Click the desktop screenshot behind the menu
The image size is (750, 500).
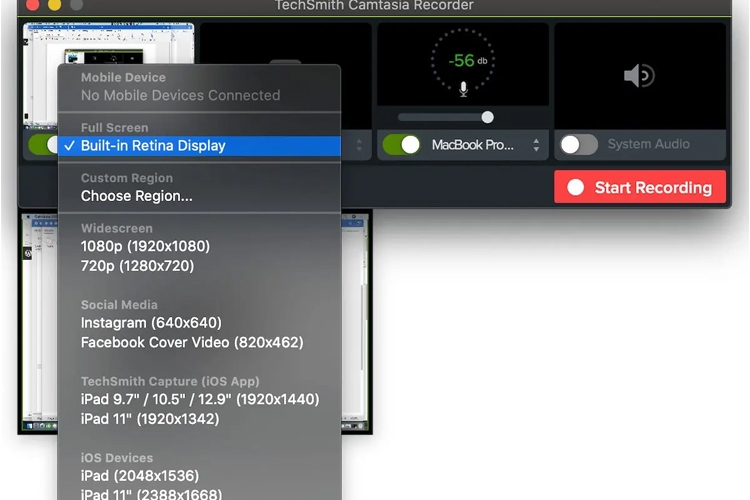356,323
